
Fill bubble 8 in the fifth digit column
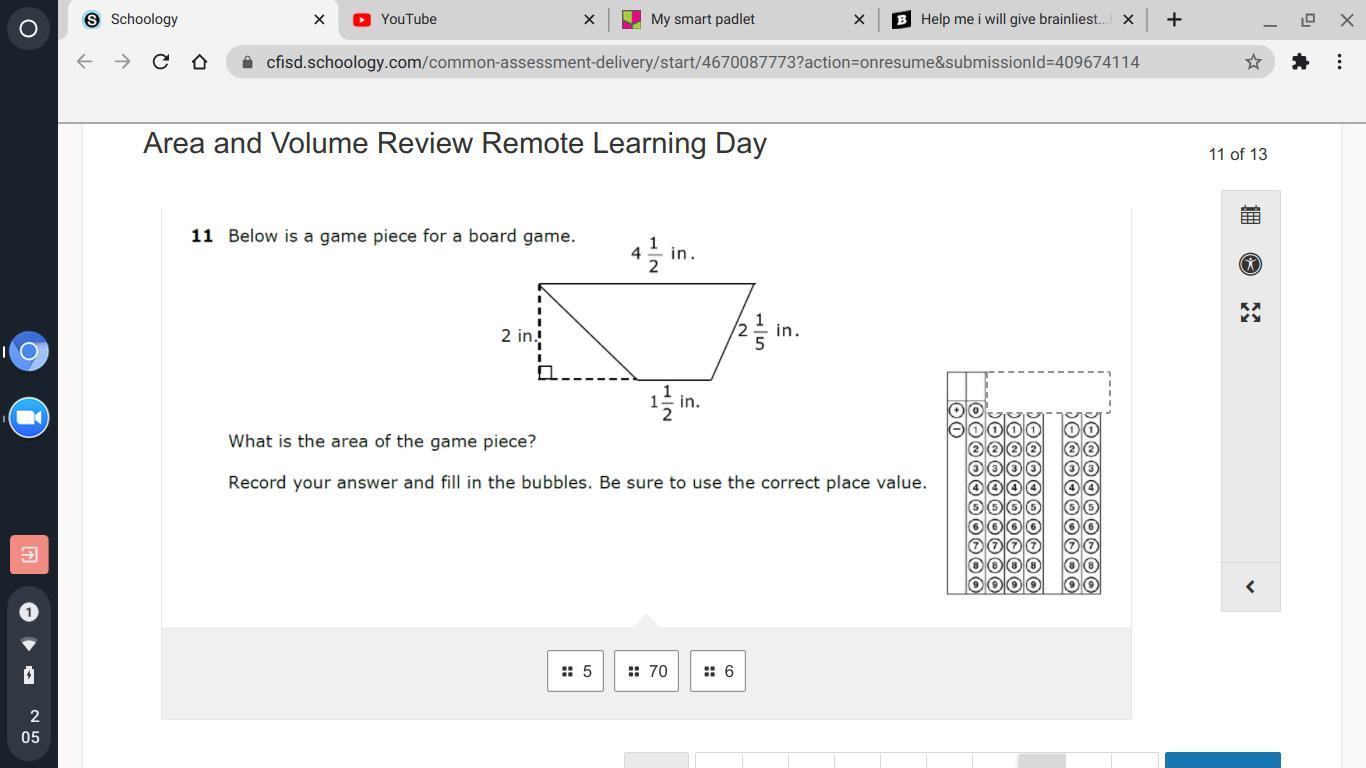pos(1072,565)
